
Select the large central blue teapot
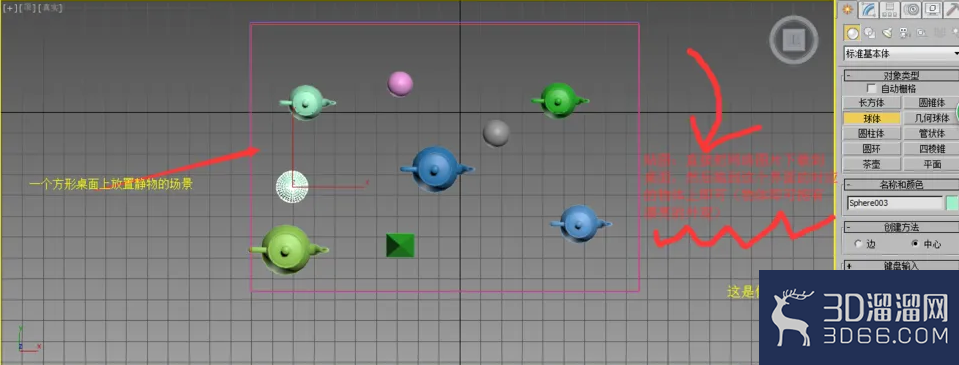(436, 170)
